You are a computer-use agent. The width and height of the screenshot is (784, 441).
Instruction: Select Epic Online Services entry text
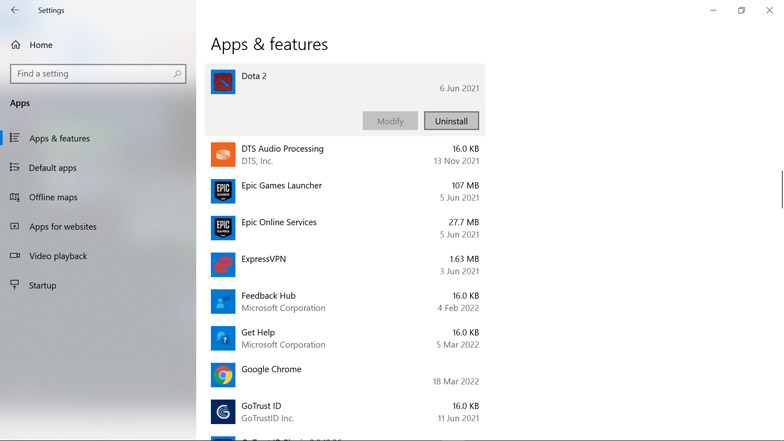[279, 222]
